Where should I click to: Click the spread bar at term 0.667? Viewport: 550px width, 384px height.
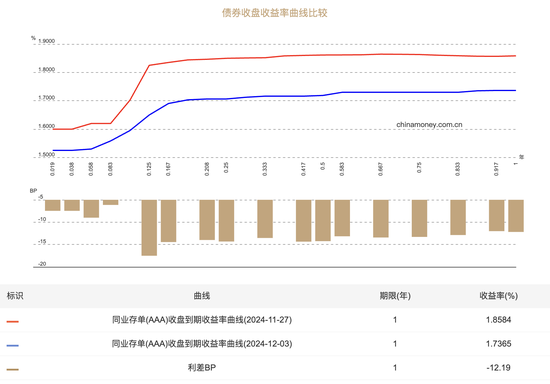381,219
